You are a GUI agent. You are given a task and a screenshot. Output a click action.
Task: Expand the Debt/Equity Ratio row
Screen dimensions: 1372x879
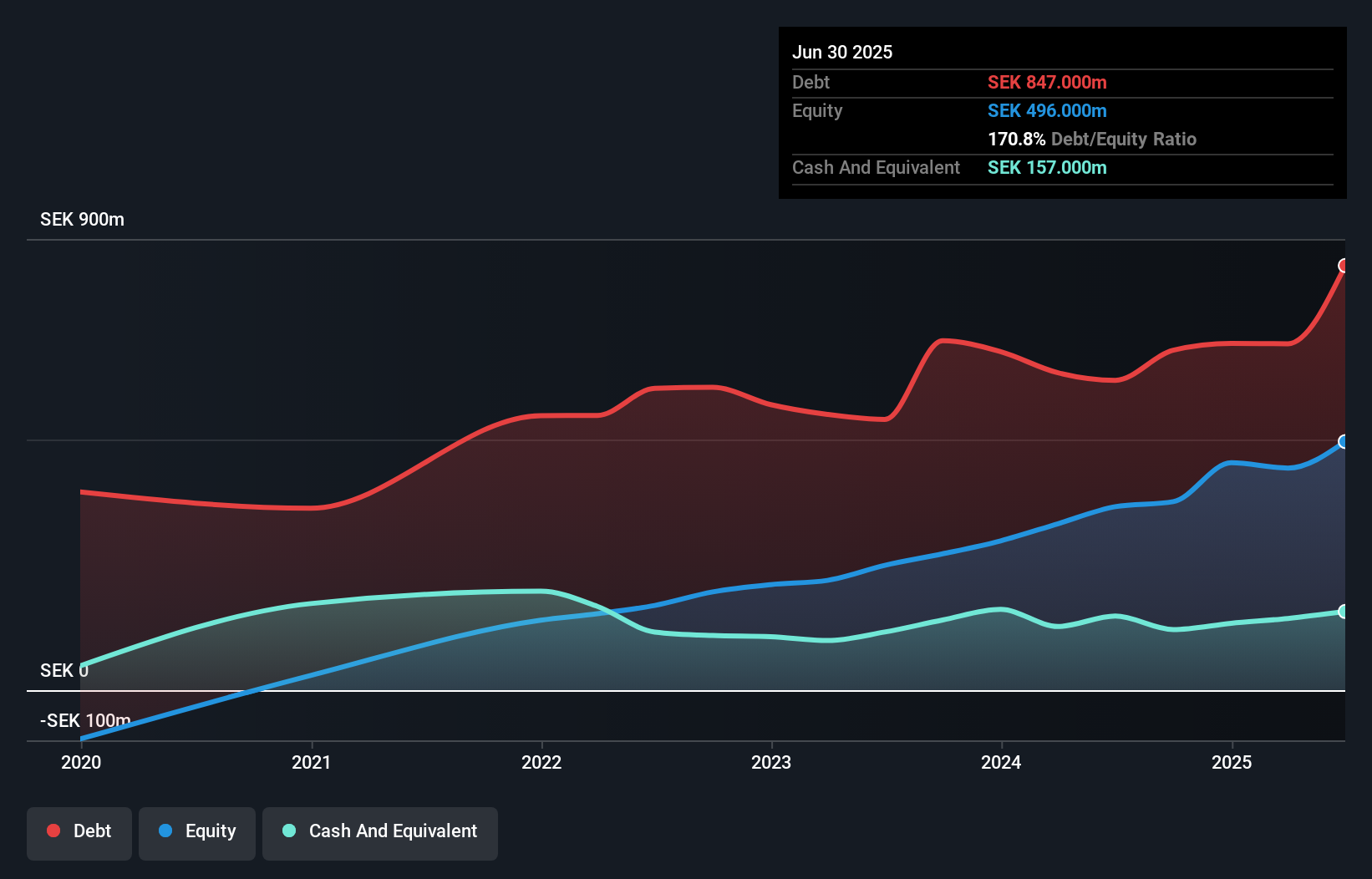coord(1092,139)
